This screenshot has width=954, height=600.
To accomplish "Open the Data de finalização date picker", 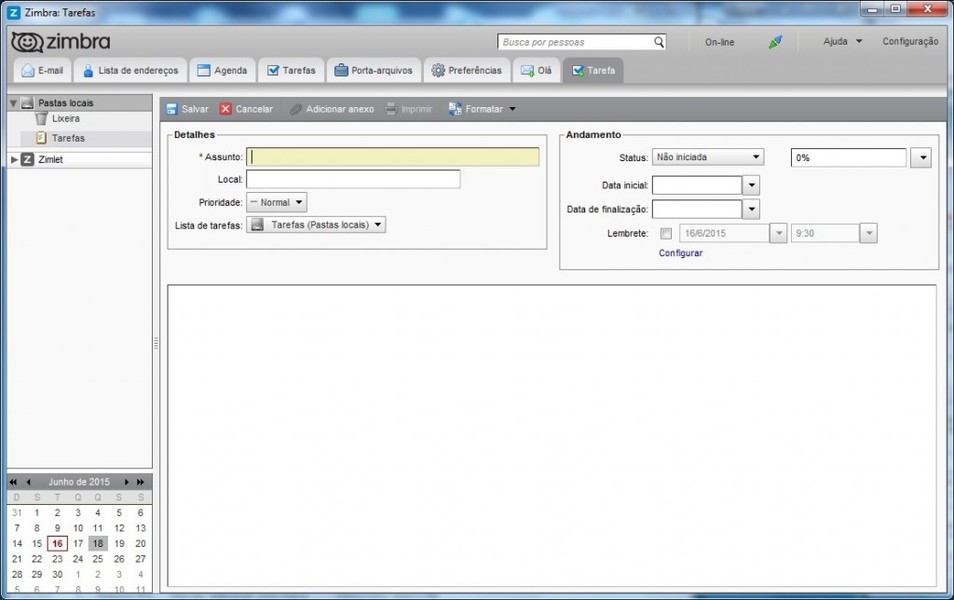I will point(751,209).
